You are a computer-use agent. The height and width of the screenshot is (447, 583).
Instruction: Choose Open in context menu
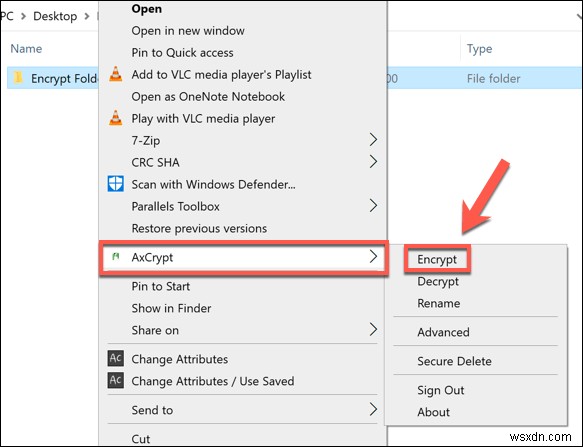point(146,9)
